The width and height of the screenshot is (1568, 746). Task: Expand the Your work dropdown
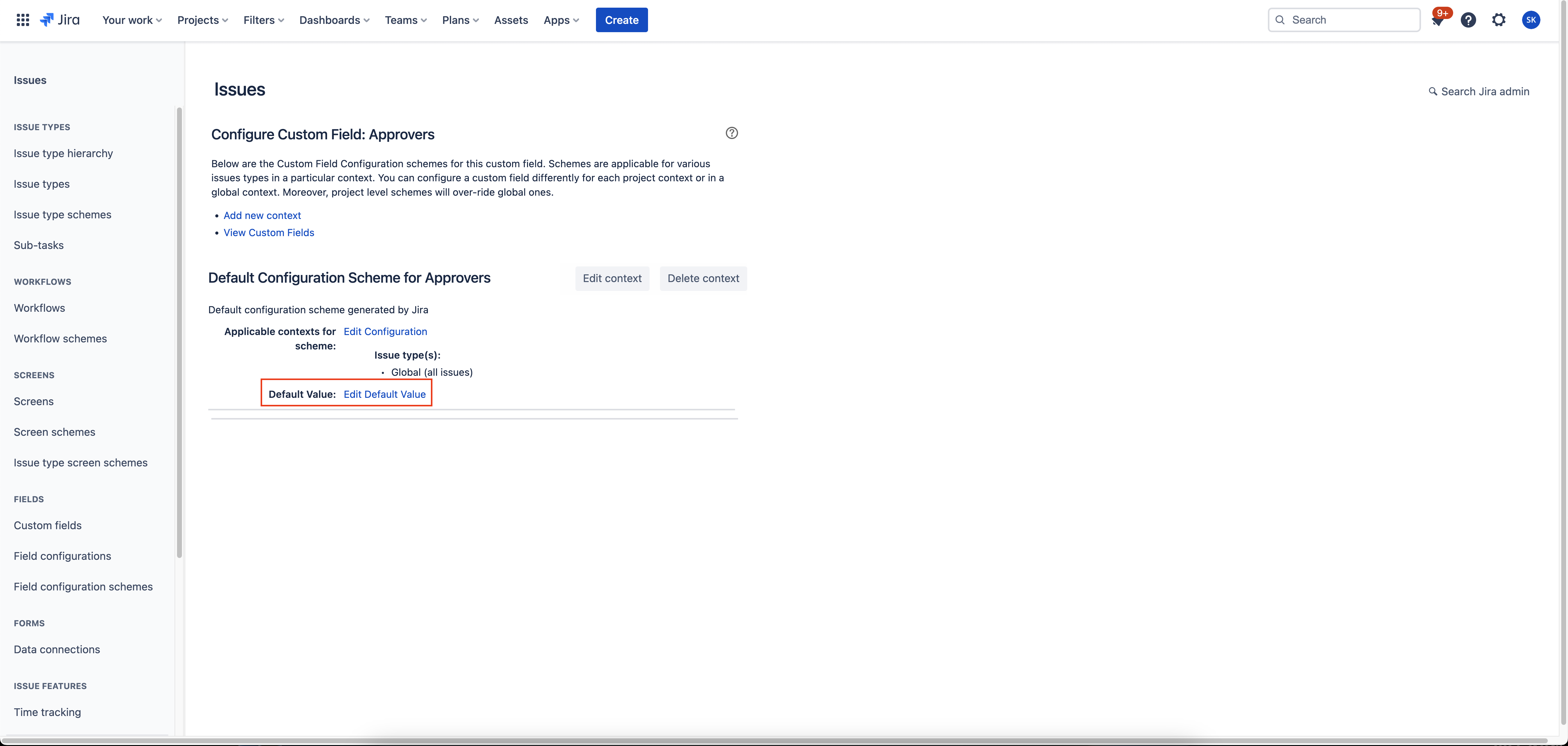[131, 20]
